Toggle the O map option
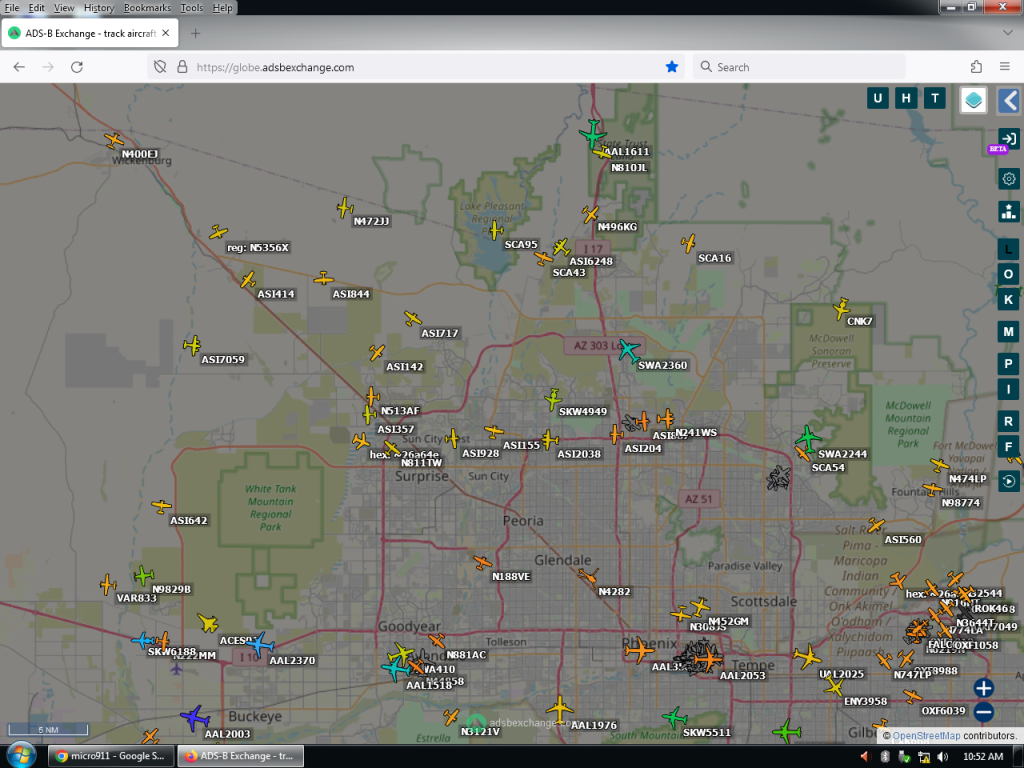The width and height of the screenshot is (1024, 768). (x=1008, y=274)
